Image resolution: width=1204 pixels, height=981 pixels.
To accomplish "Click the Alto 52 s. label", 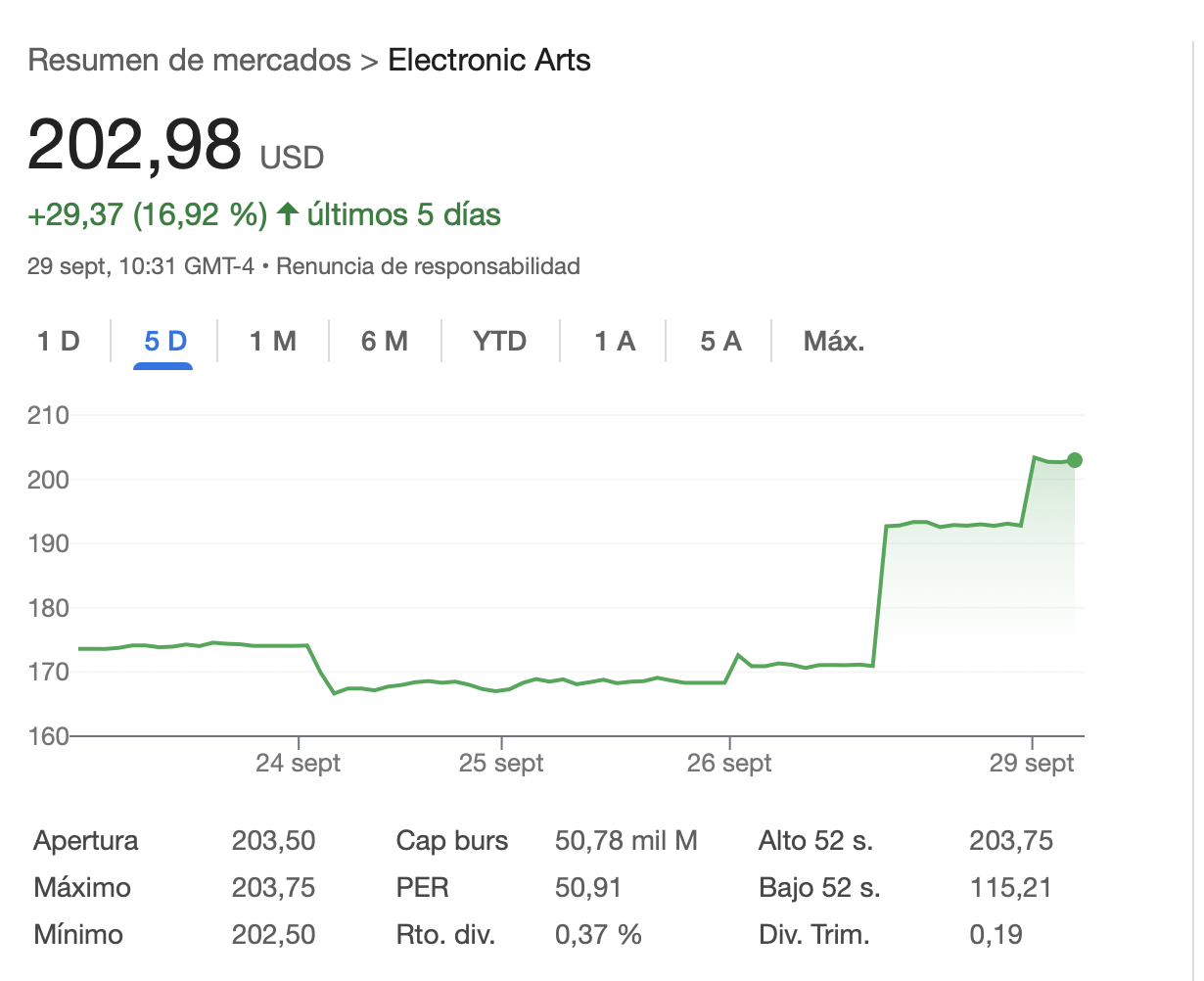I will 815,841.
